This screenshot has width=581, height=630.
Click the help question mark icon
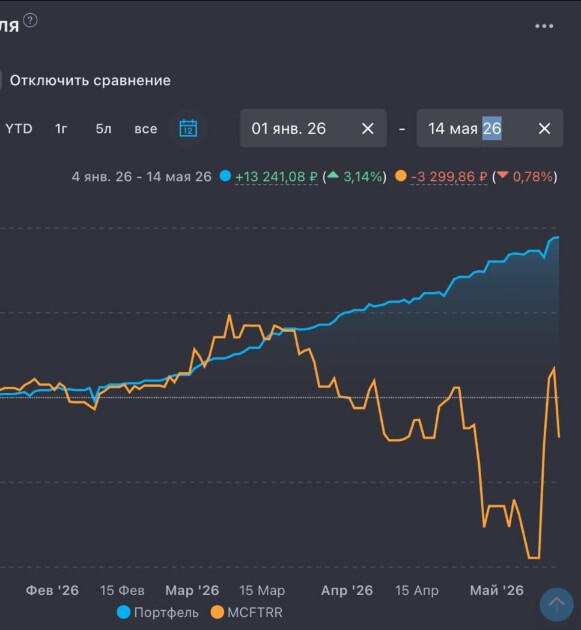31,20
